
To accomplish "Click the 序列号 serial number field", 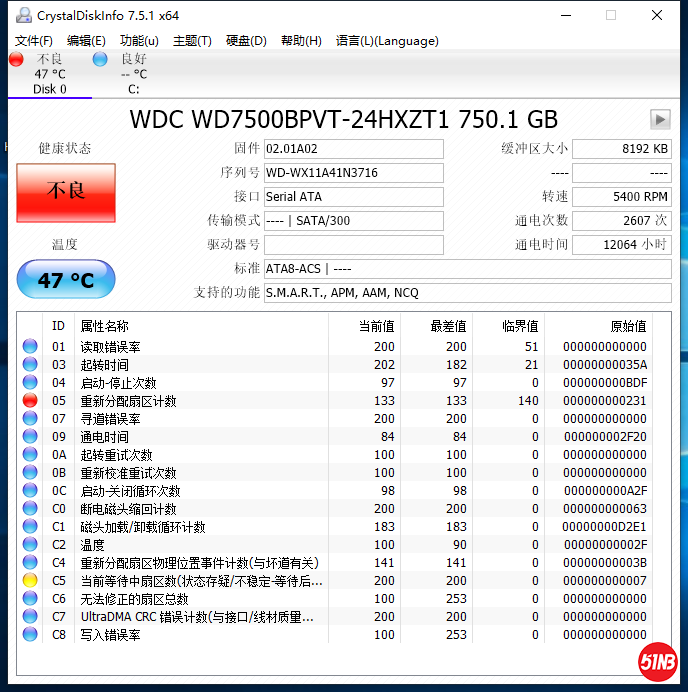I will coord(352,173).
